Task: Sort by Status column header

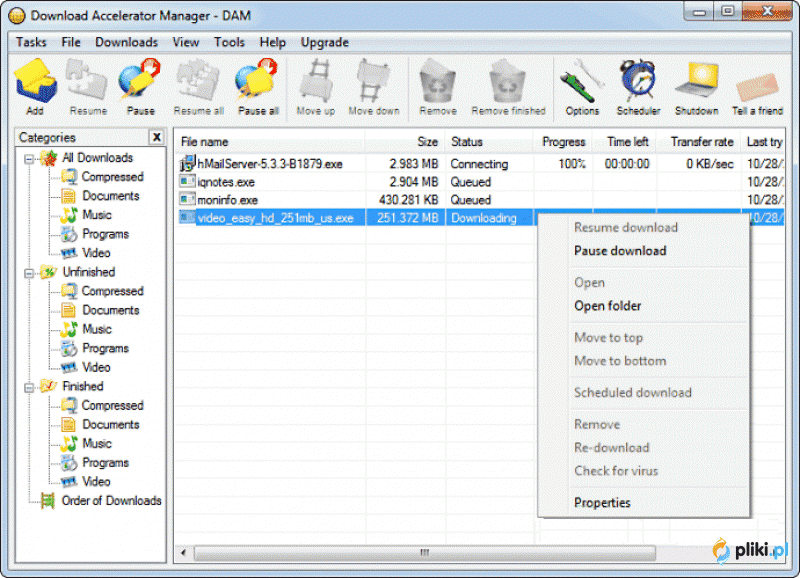Action: tap(490, 142)
